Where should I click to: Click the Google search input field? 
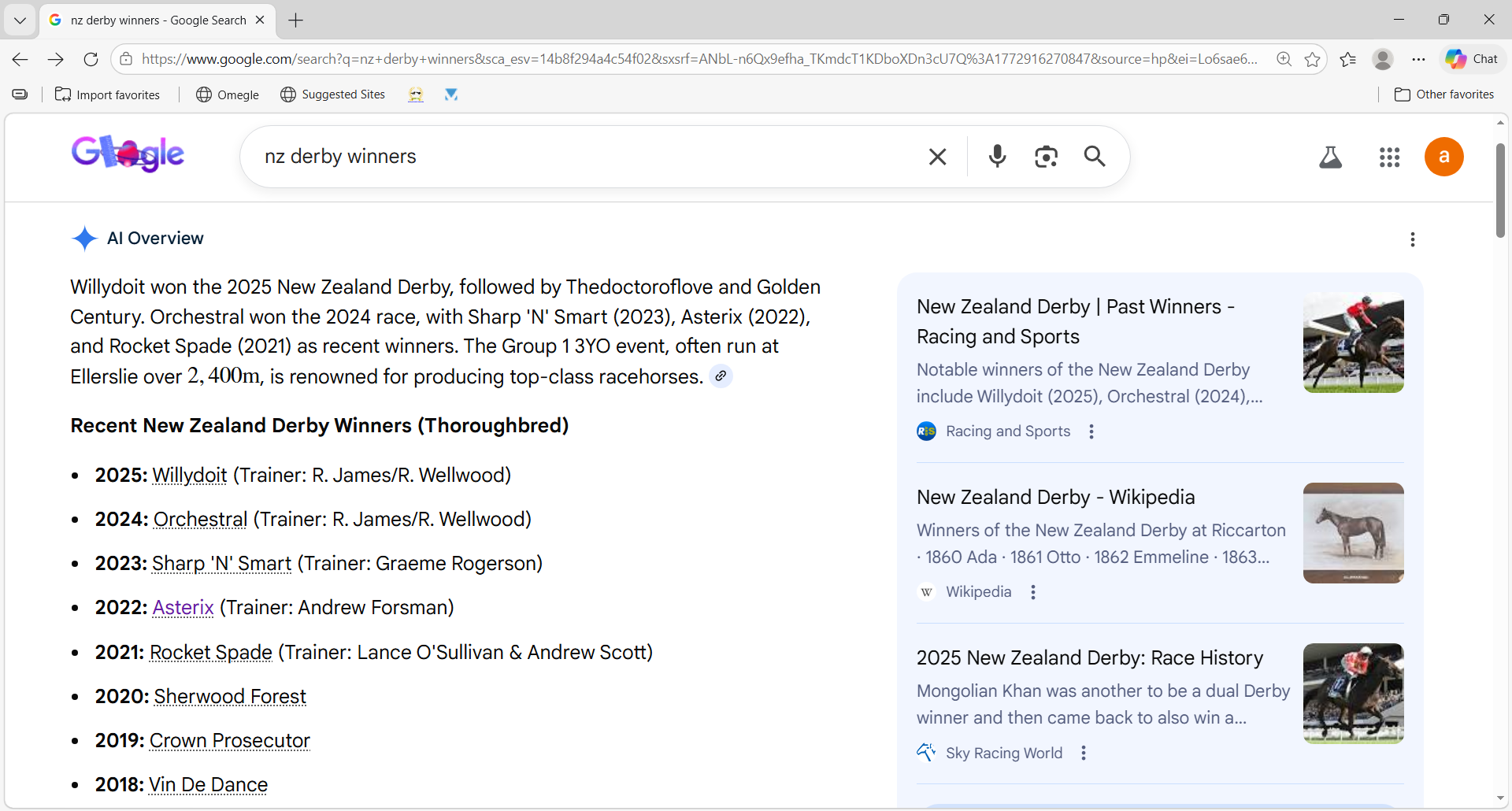[583, 157]
